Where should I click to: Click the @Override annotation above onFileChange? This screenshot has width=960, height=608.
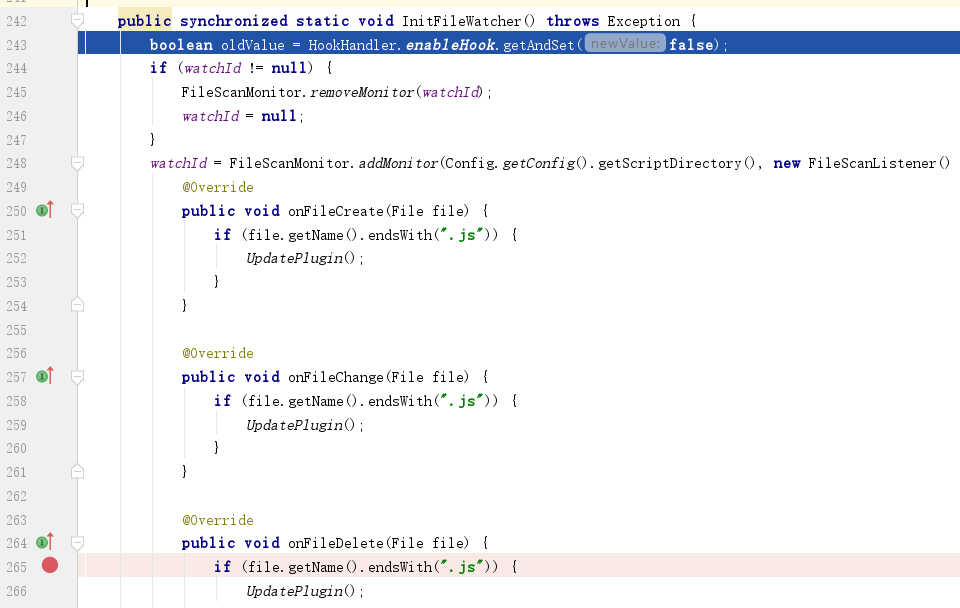[217, 353]
